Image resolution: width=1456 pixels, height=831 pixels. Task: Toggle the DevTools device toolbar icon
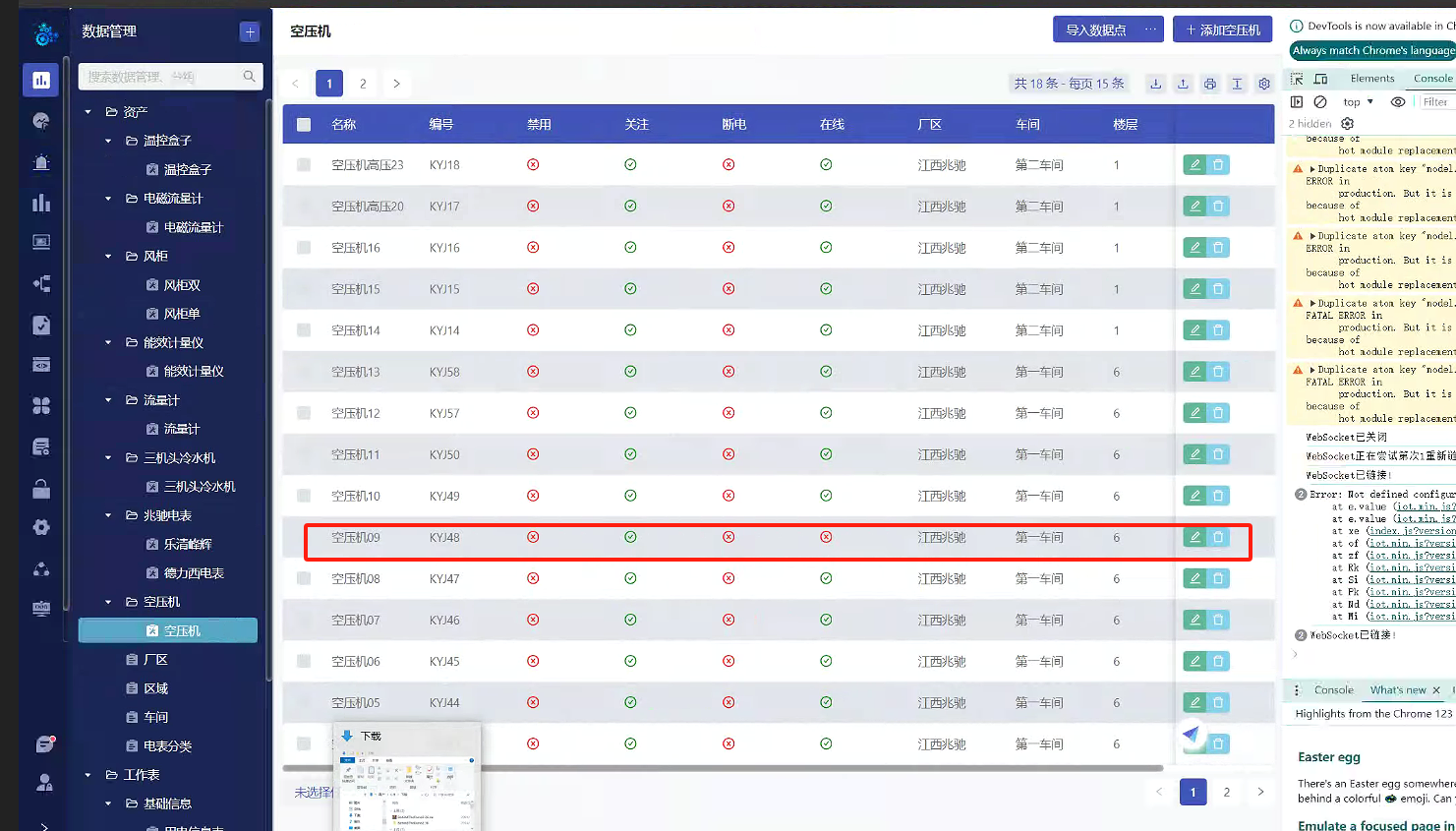1320,79
